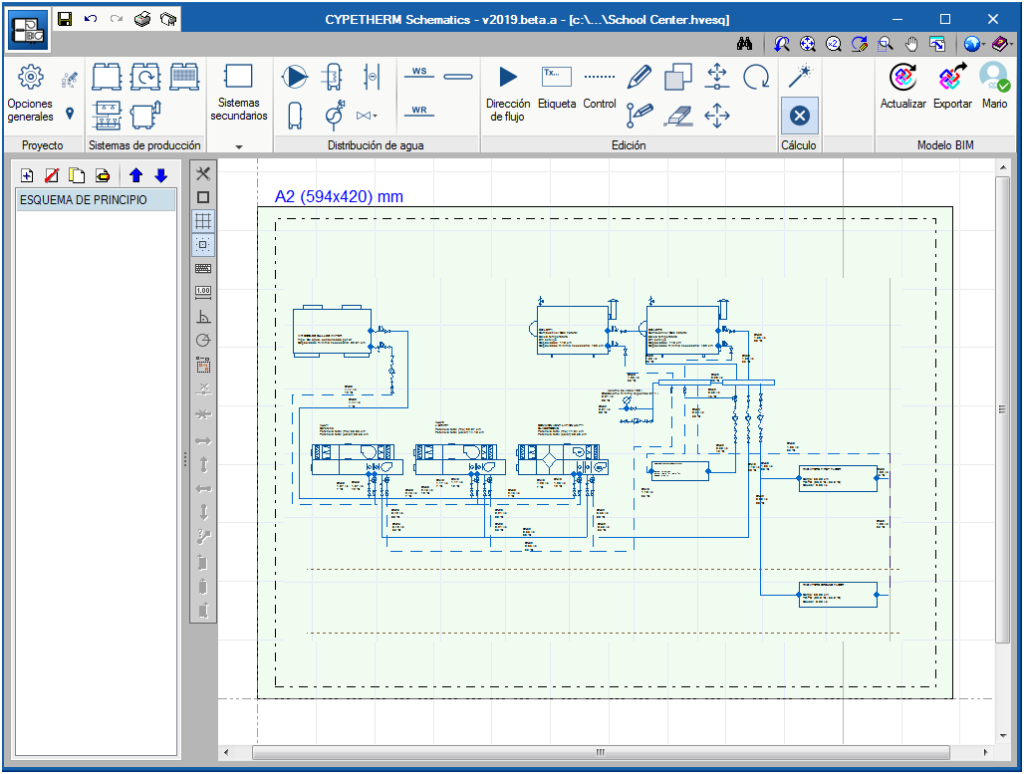The width and height of the screenshot is (1024, 774).
Task: Click the eraser tool in Edición
Action: coord(678,115)
